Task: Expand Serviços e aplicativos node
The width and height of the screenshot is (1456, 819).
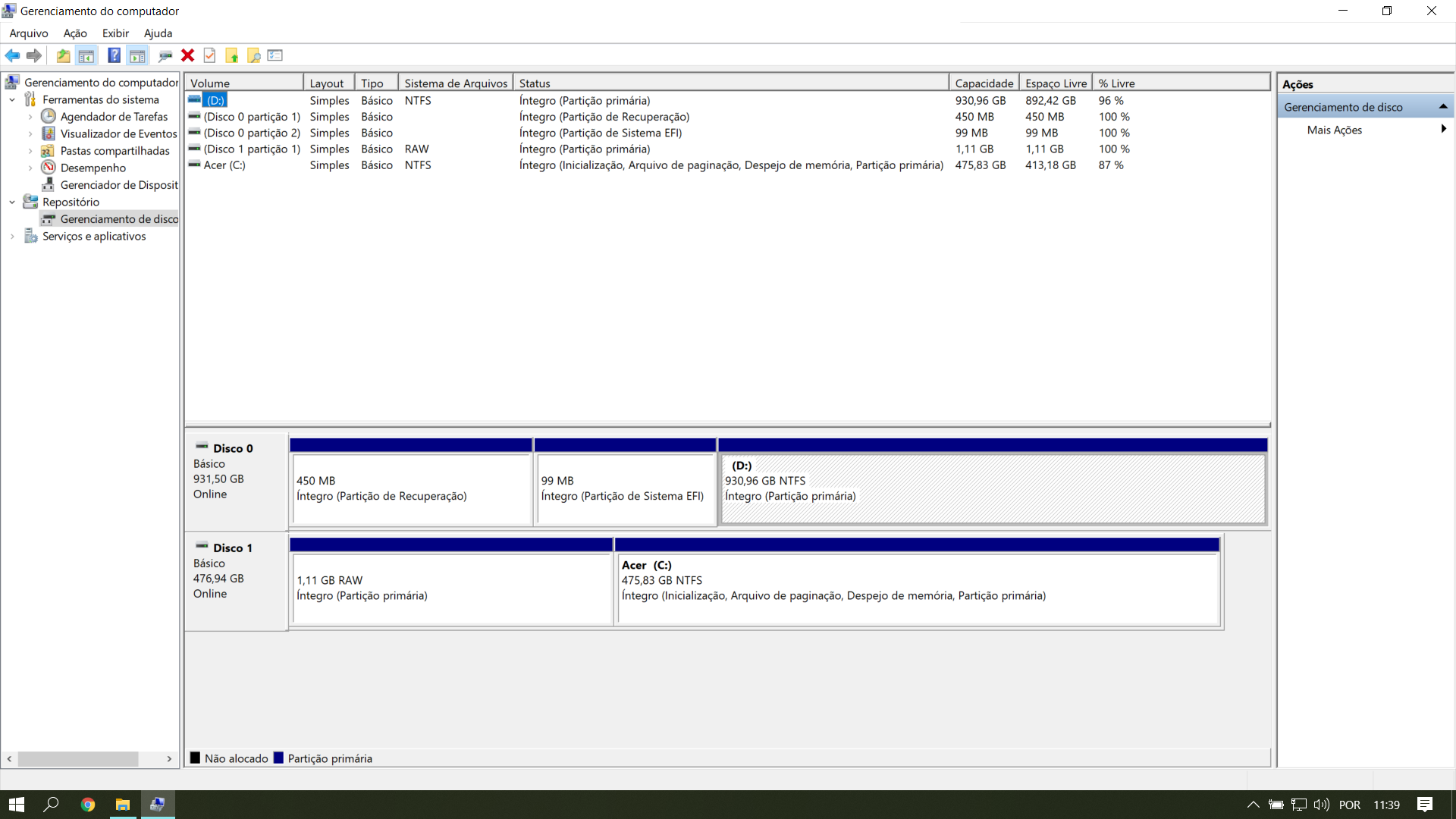Action: tap(12, 236)
